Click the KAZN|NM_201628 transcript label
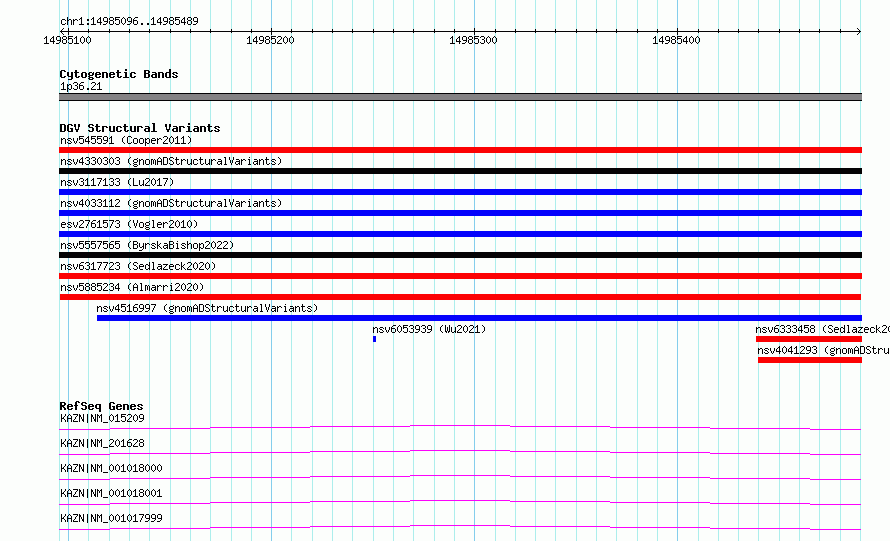This screenshot has width=890, height=541. [102, 443]
